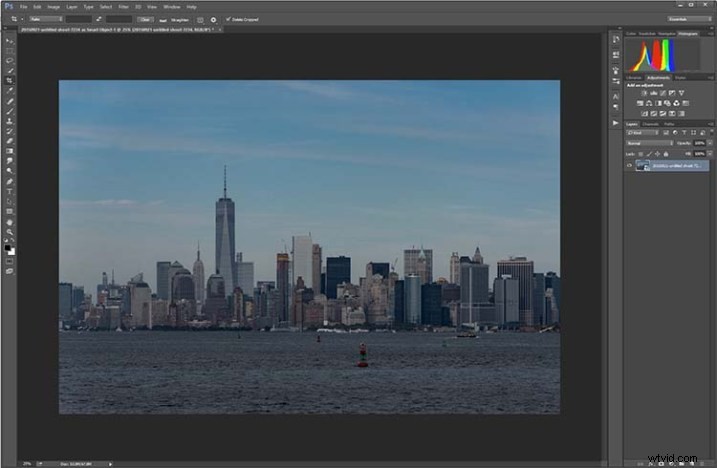
Task: Select the Eraser tool
Action: click(10, 141)
